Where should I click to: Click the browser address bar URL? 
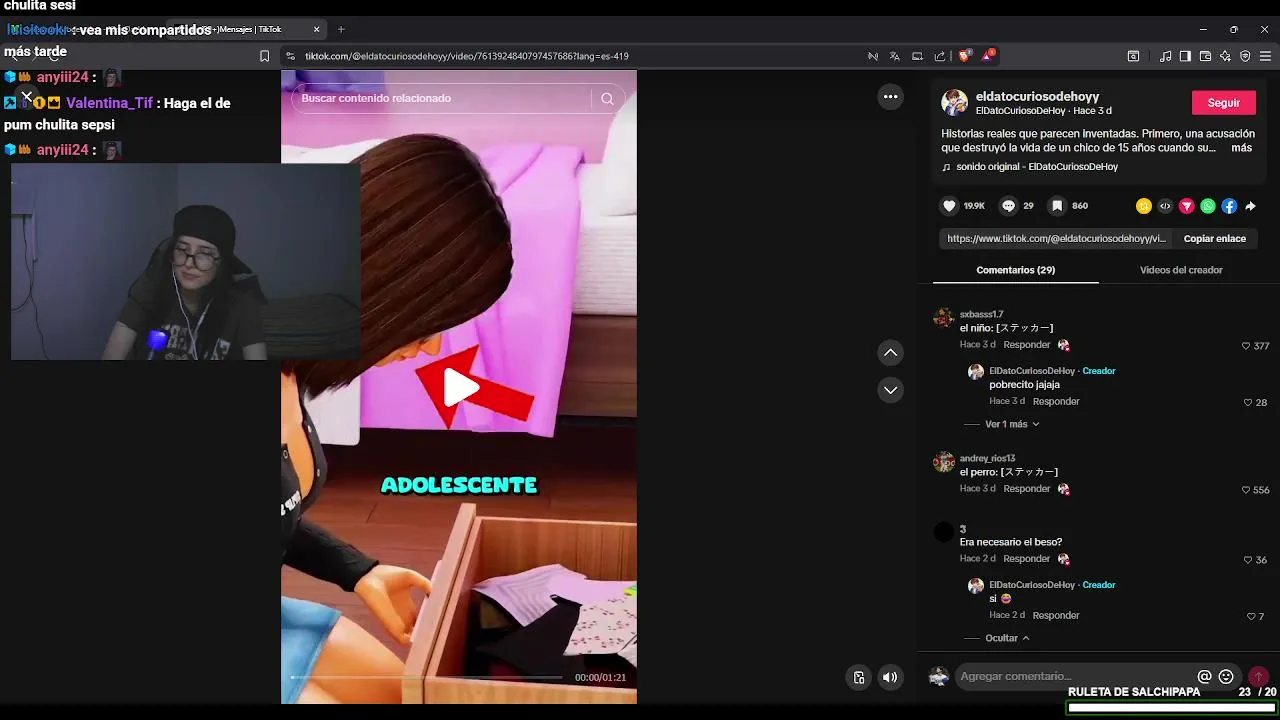[x=467, y=56]
